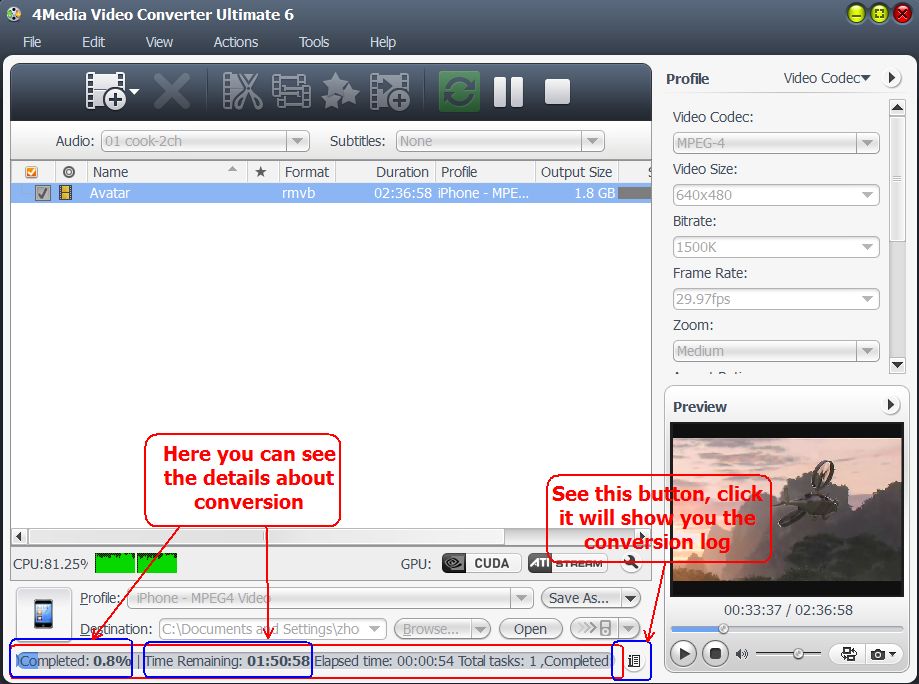Sort by the Duration column header
Viewport: 919px width, 684px height.
click(385, 172)
